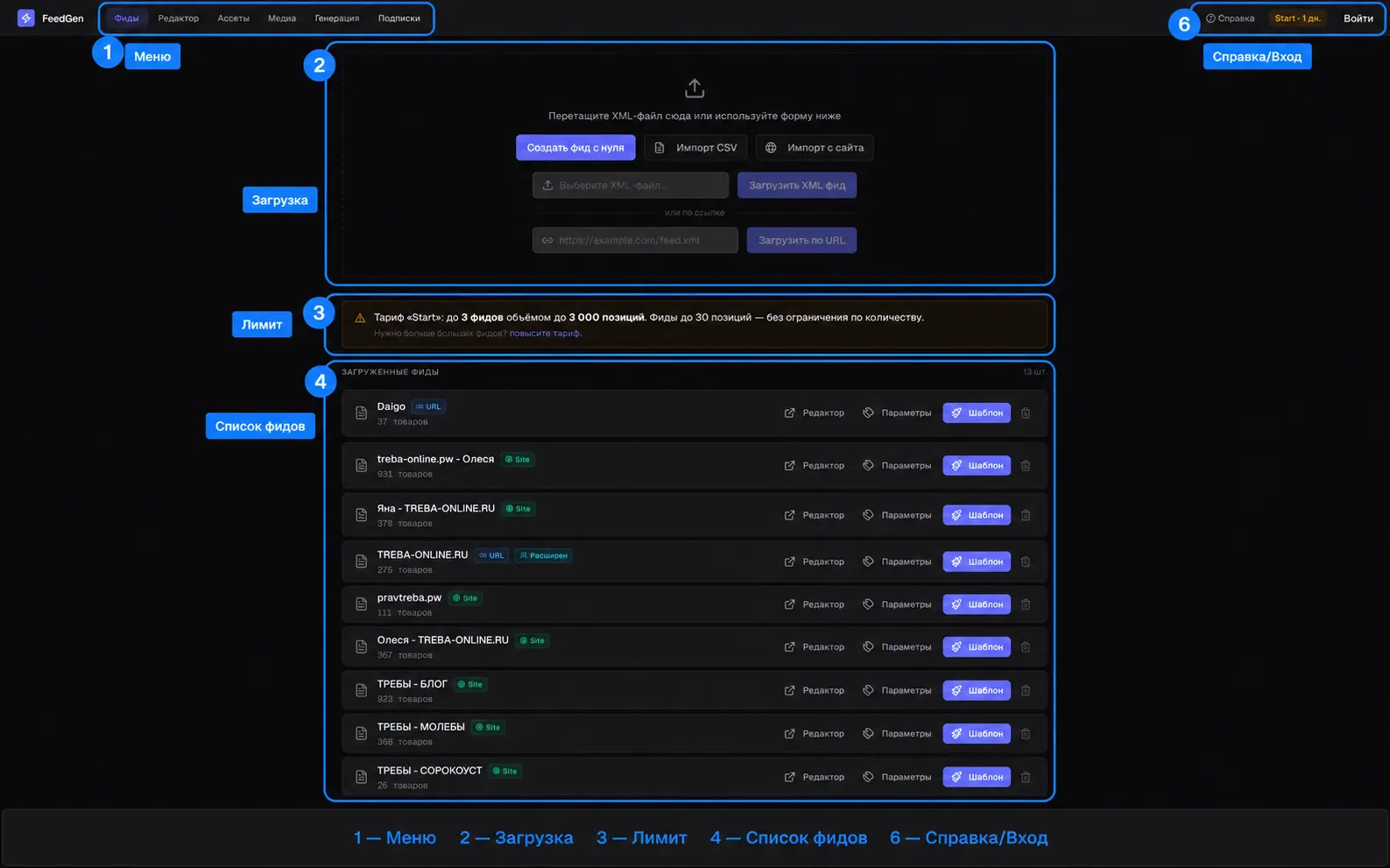
Task: Delete the ТРЕБЫ - БЛОГ feed
Action: [1026, 690]
